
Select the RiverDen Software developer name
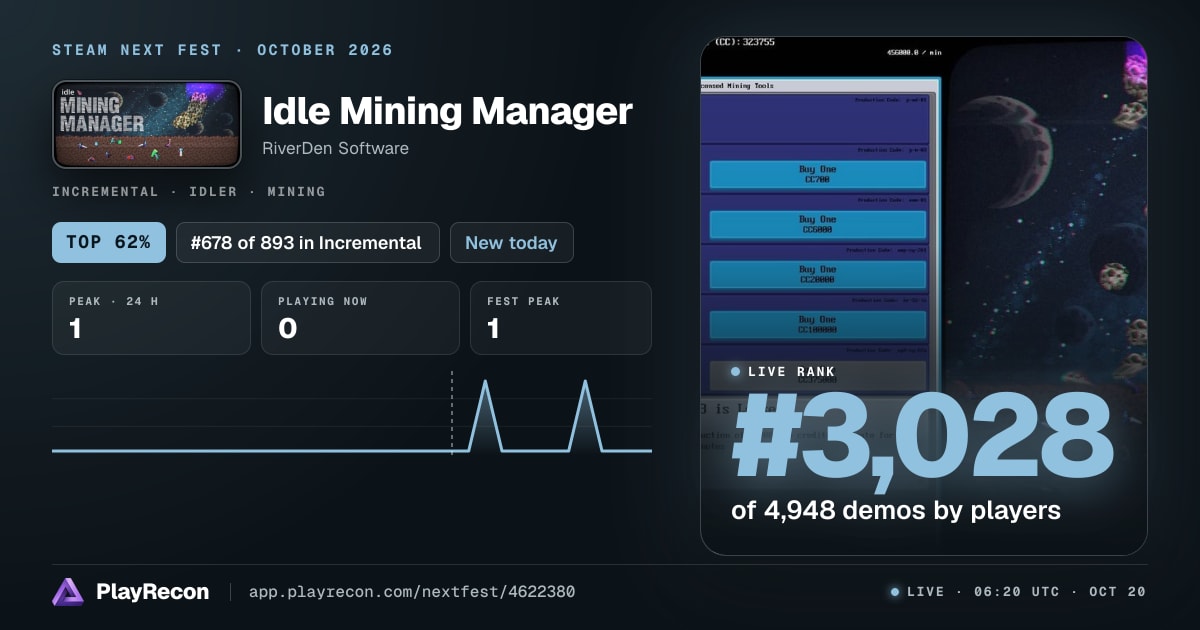point(335,148)
